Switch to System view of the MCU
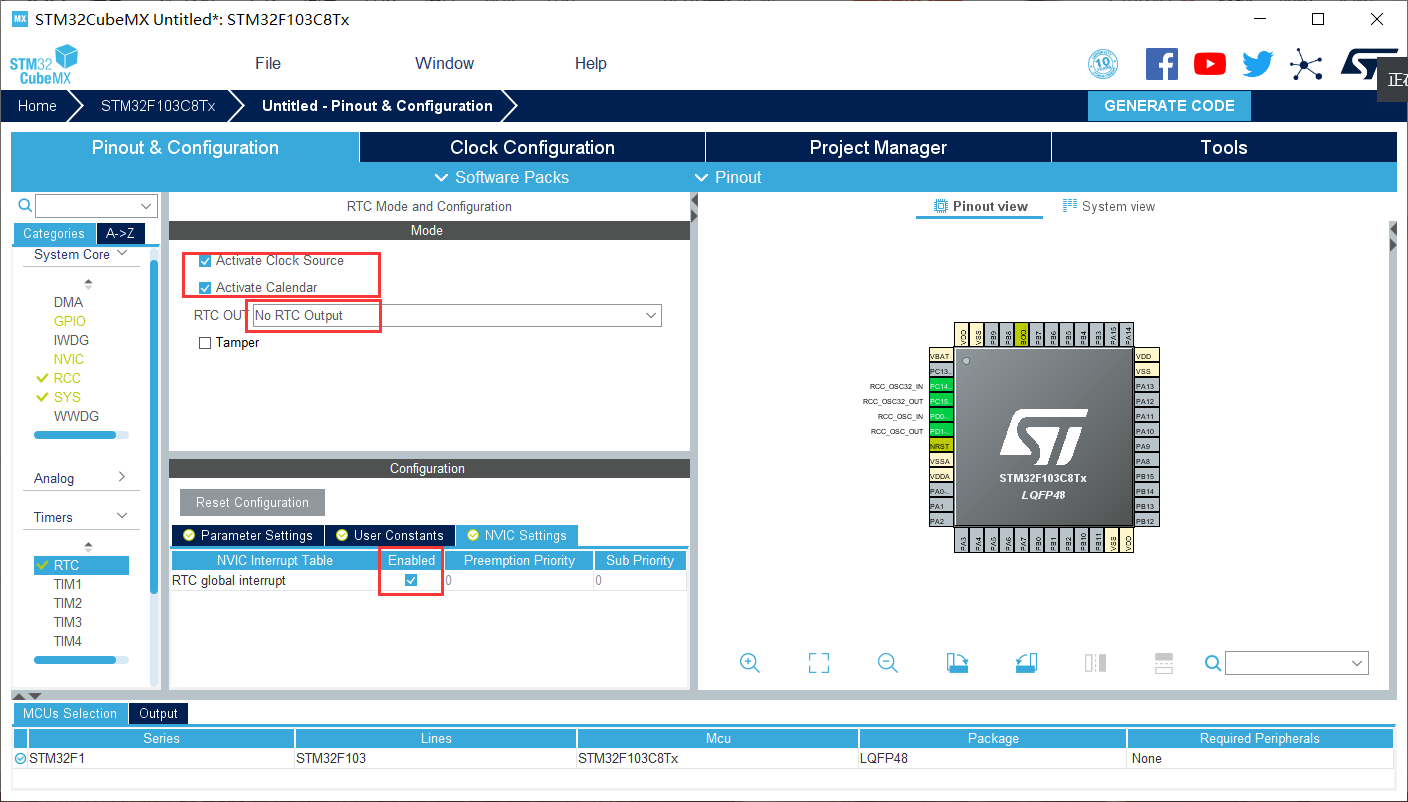Viewport: 1408px width, 802px height. pyautogui.click(x=1109, y=205)
